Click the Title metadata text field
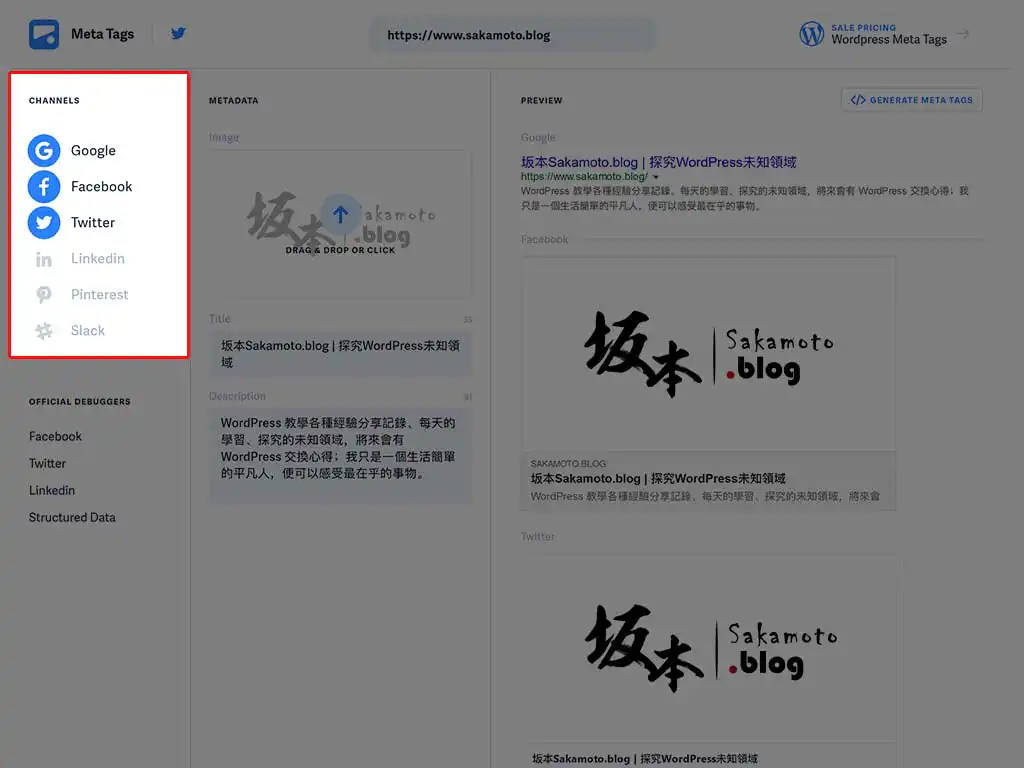Viewport: 1024px width, 768px height. [x=340, y=354]
